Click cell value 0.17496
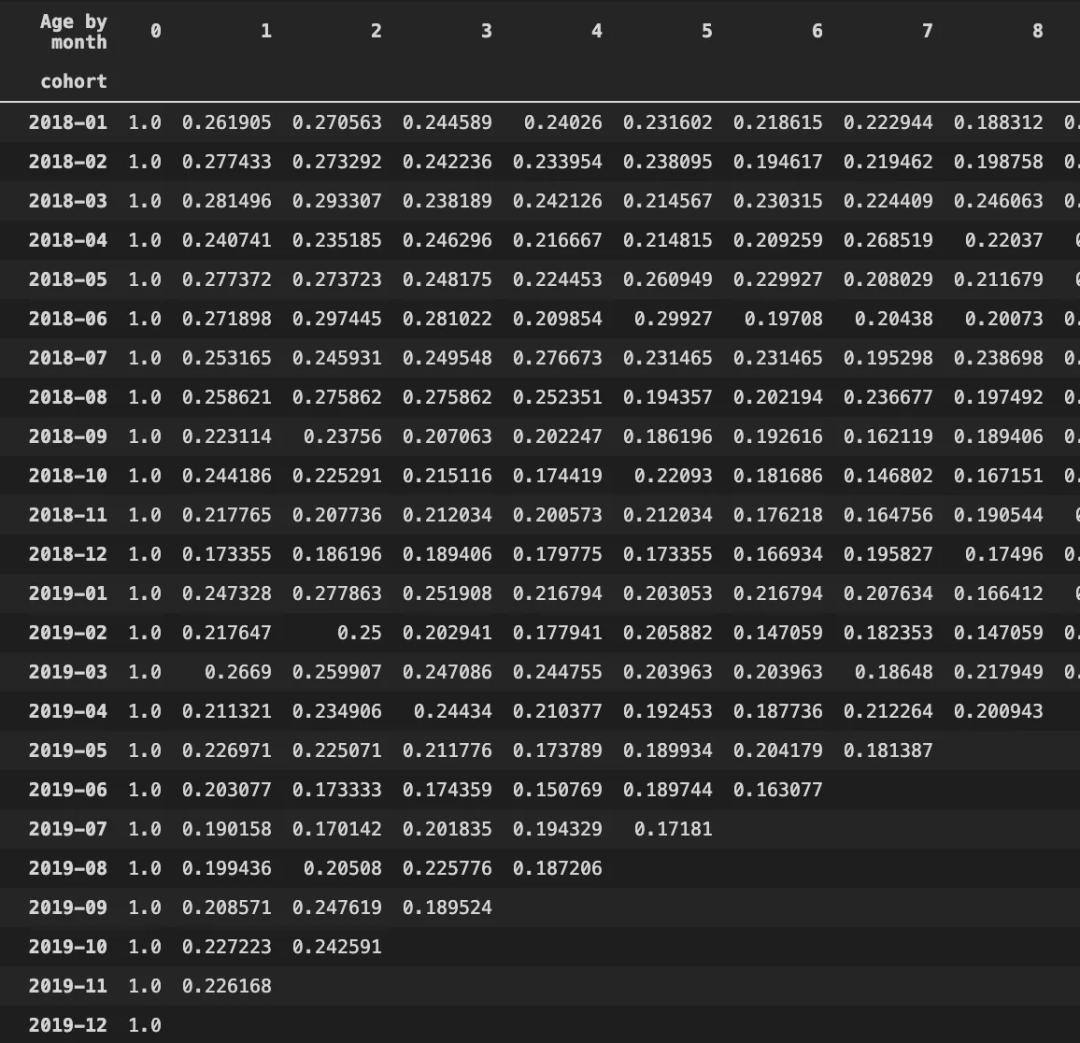Viewport: 1080px width, 1043px height. [1004, 555]
